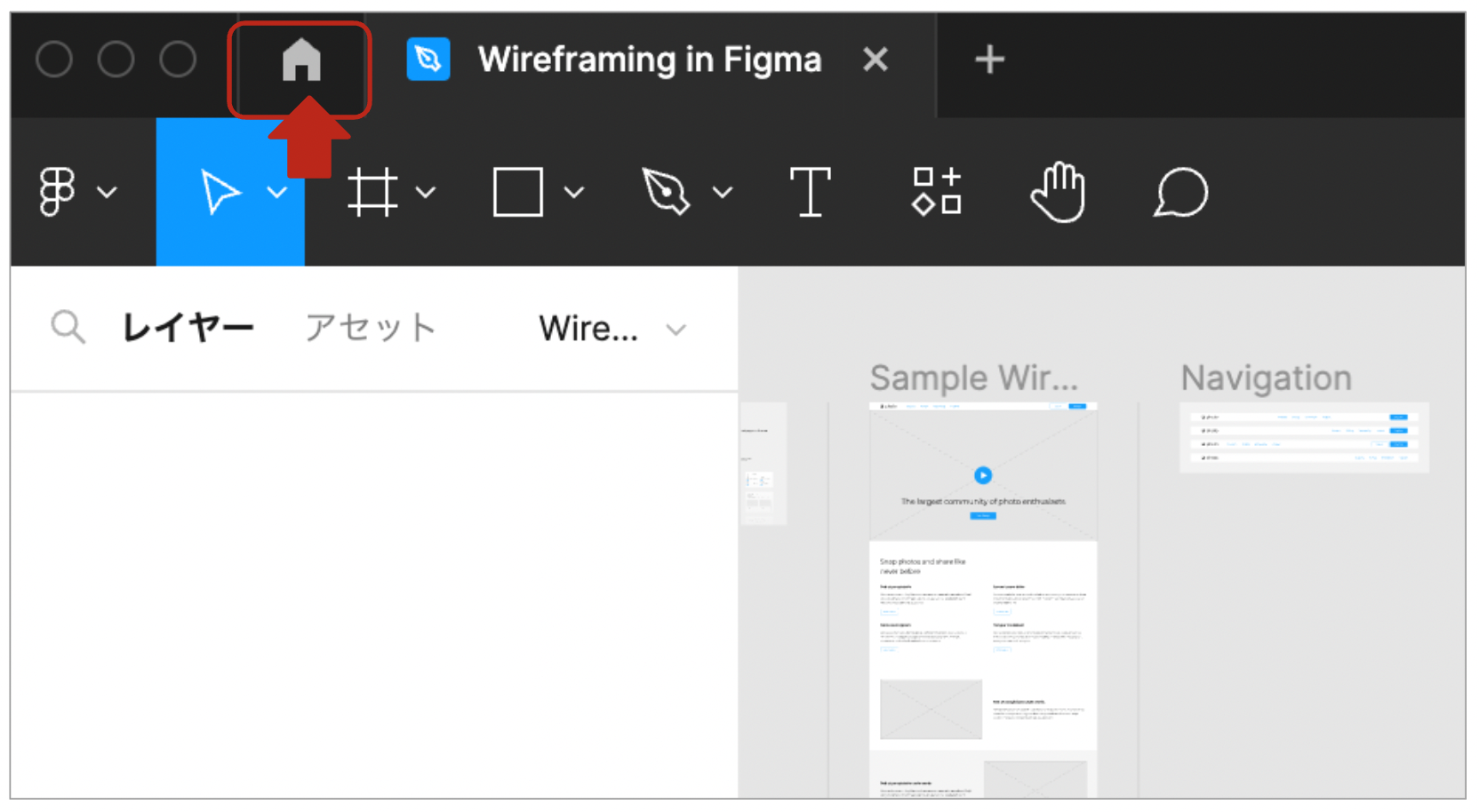This screenshot has width=1479, height=812.
Task: Go to Figma home via house icon
Action: coord(301,60)
